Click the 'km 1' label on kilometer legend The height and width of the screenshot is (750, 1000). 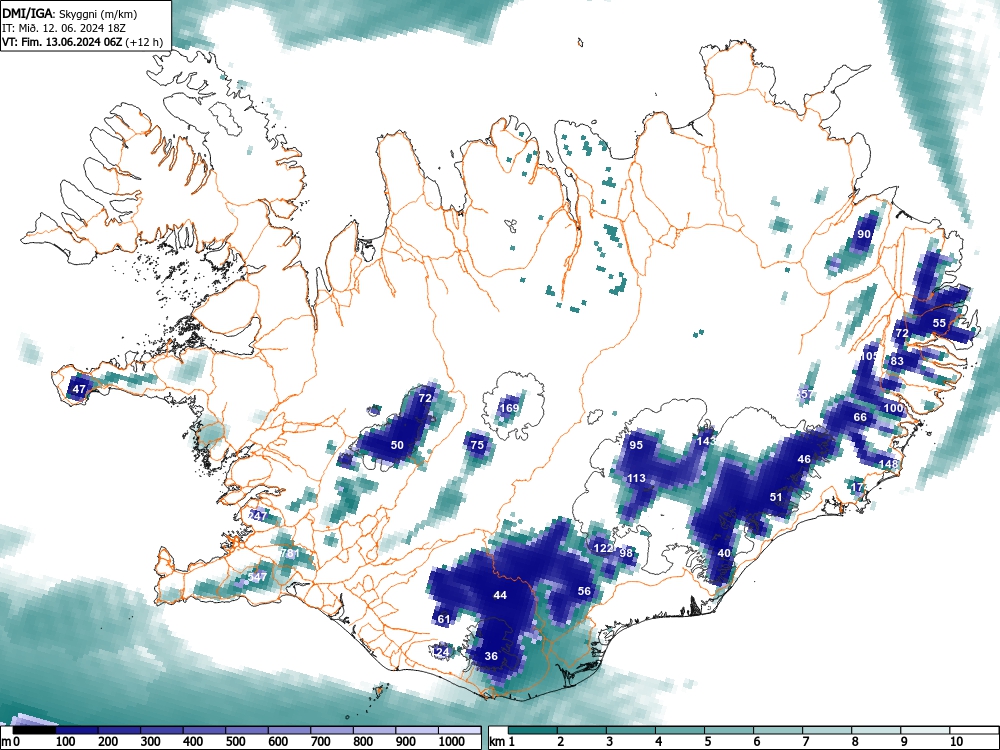coord(503,742)
